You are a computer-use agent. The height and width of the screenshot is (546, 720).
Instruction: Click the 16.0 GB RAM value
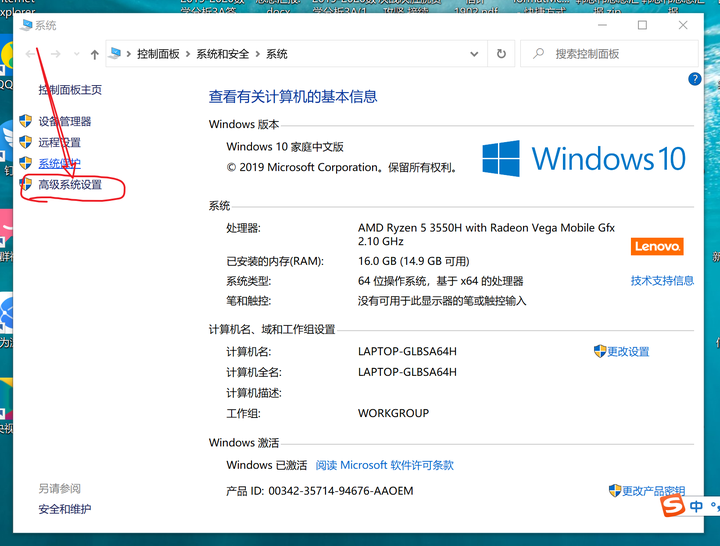pos(414,261)
